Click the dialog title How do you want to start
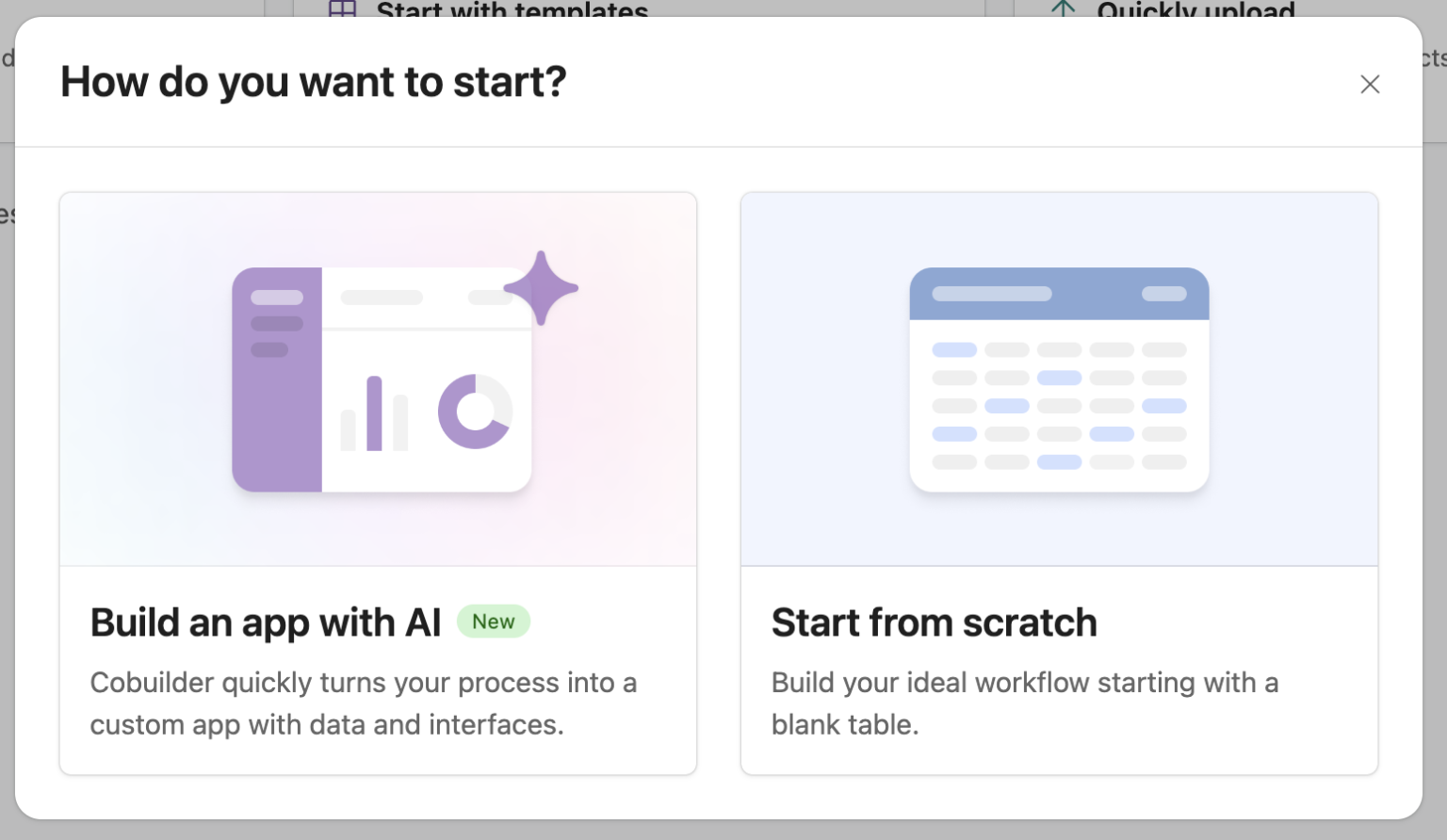 point(314,82)
